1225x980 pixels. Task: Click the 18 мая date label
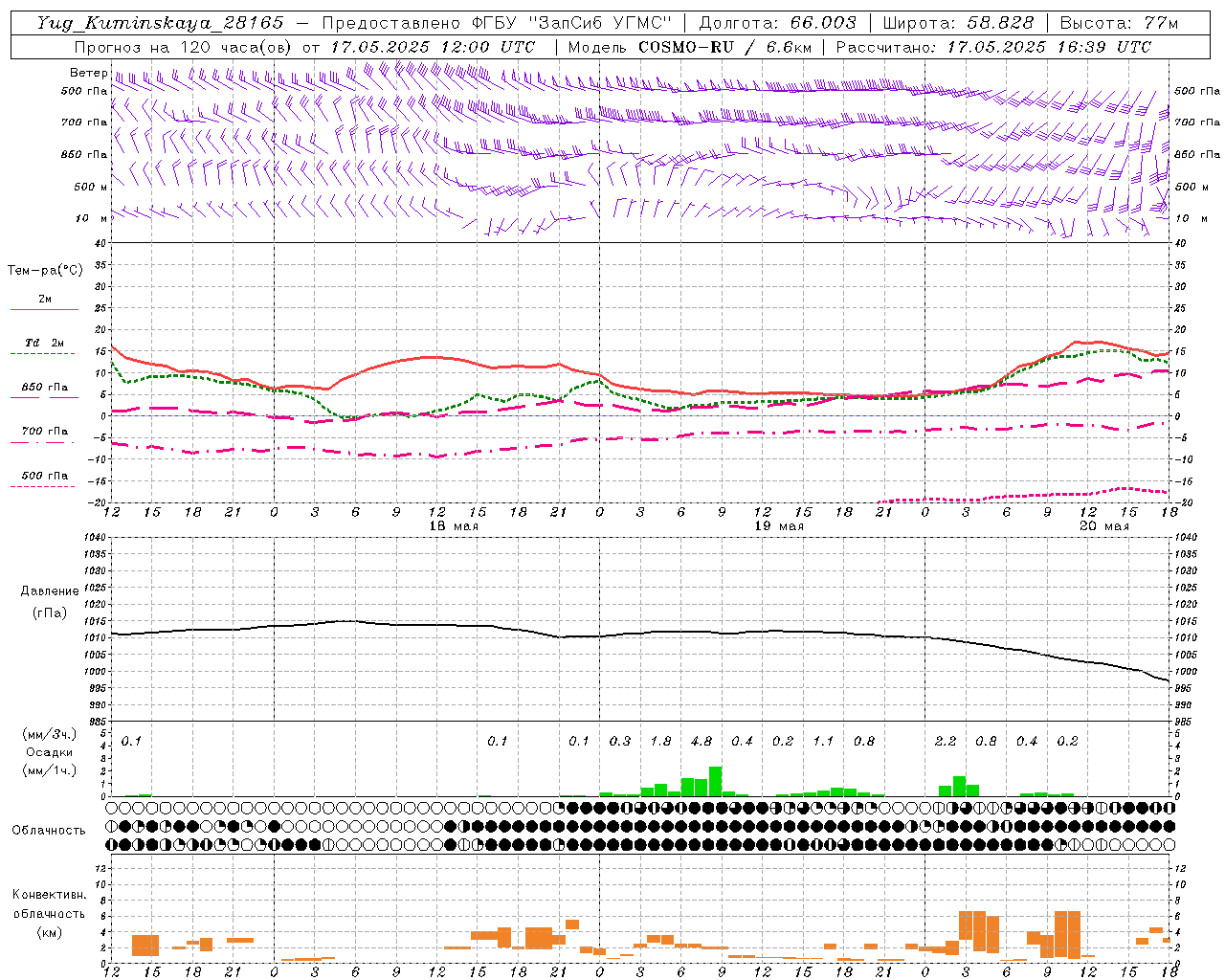point(453,526)
